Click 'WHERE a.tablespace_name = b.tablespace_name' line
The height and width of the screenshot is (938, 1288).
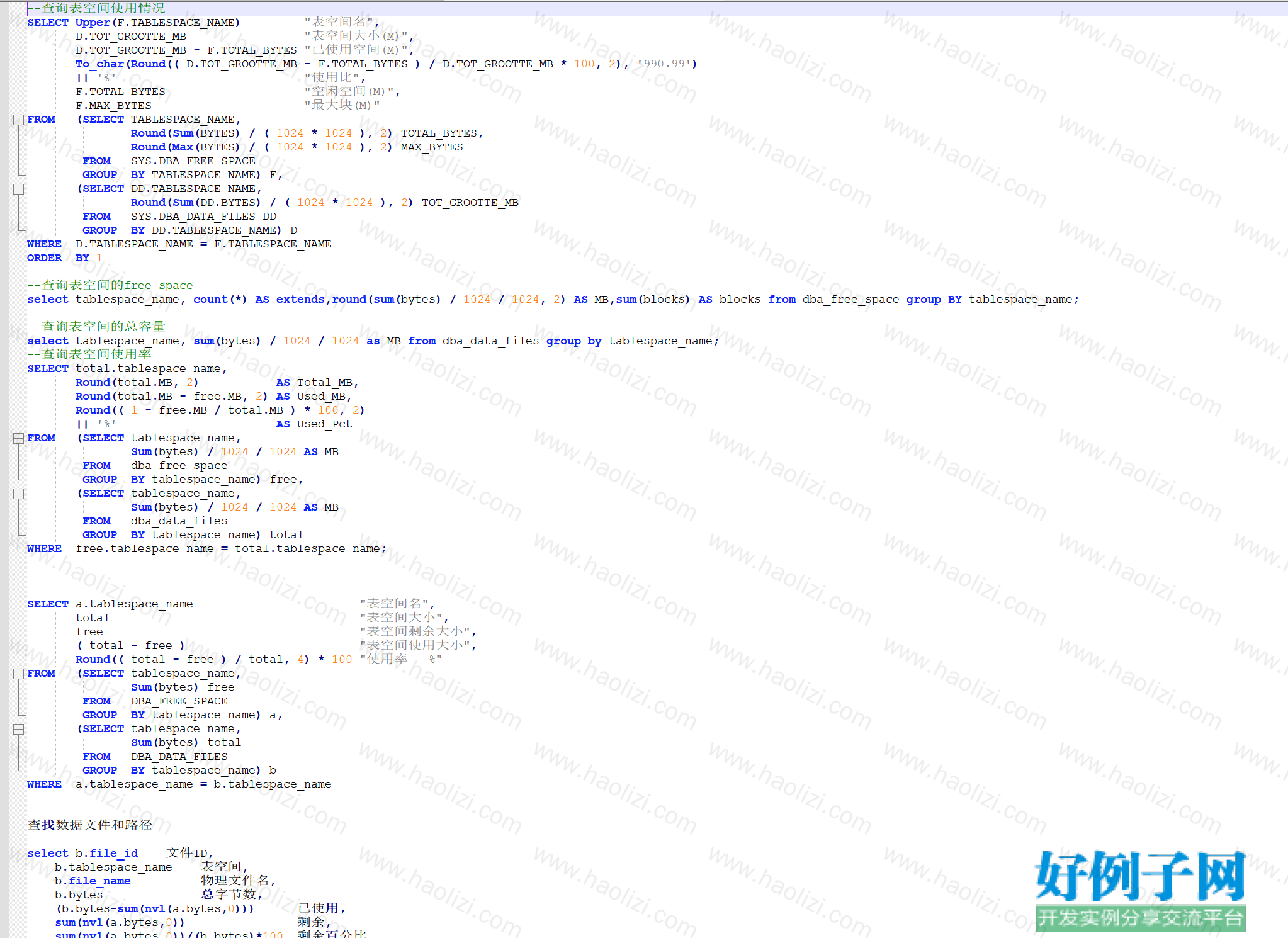pyautogui.click(x=179, y=784)
